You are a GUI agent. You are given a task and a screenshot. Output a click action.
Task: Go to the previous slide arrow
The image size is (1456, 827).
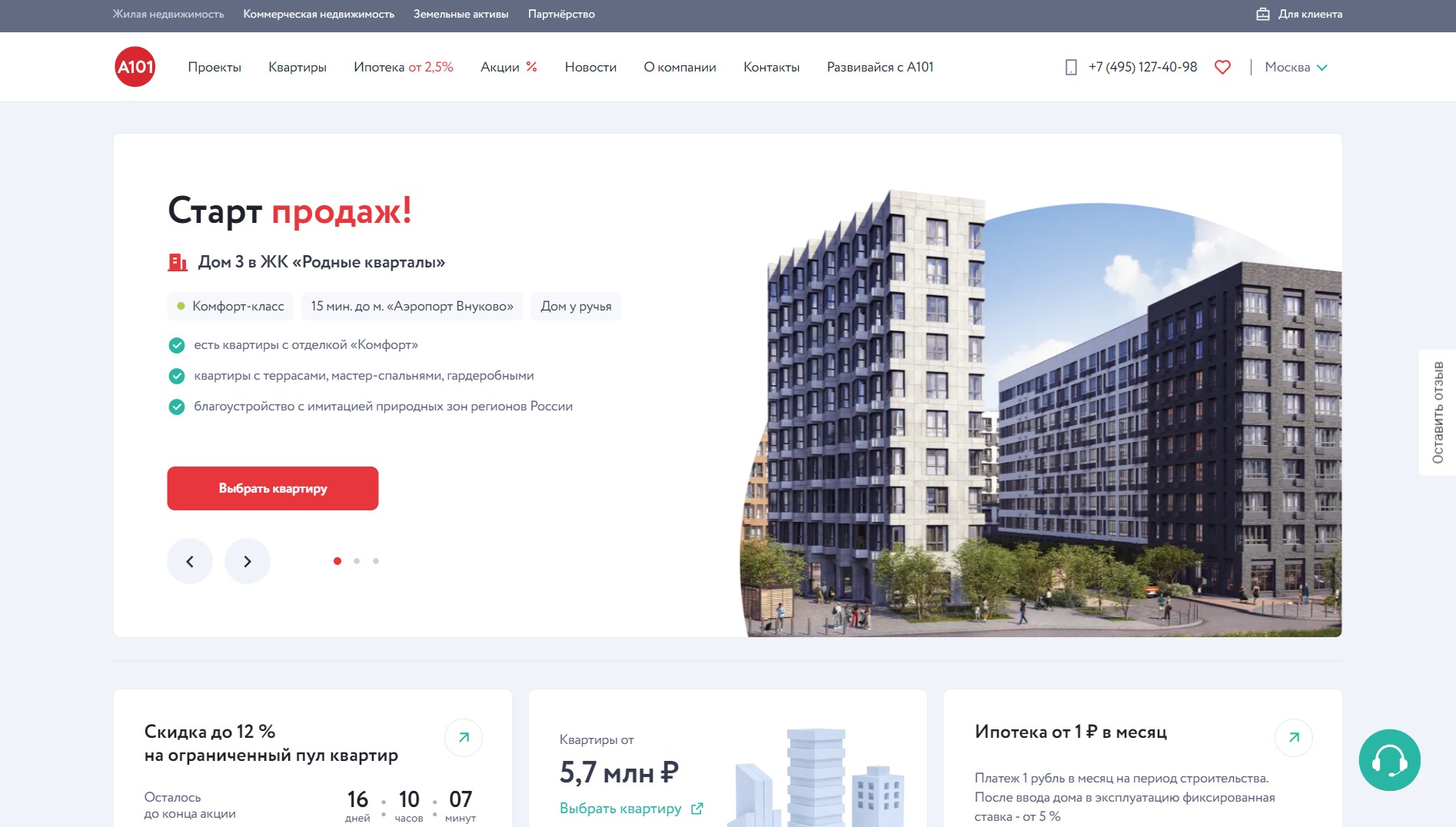pos(190,561)
